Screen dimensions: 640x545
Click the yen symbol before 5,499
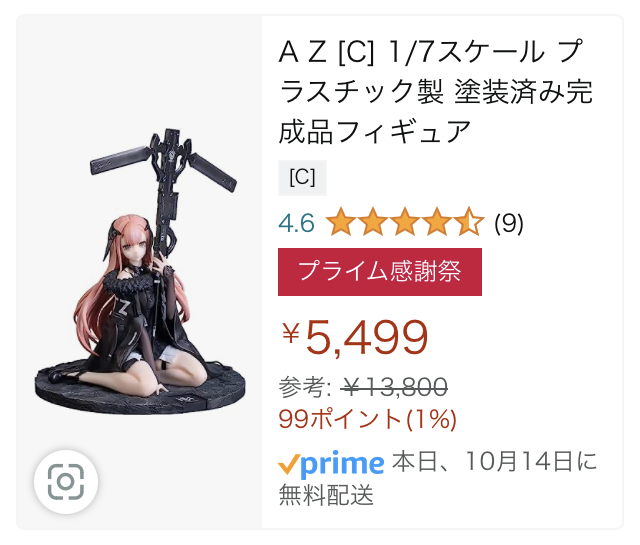pyautogui.click(x=291, y=332)
